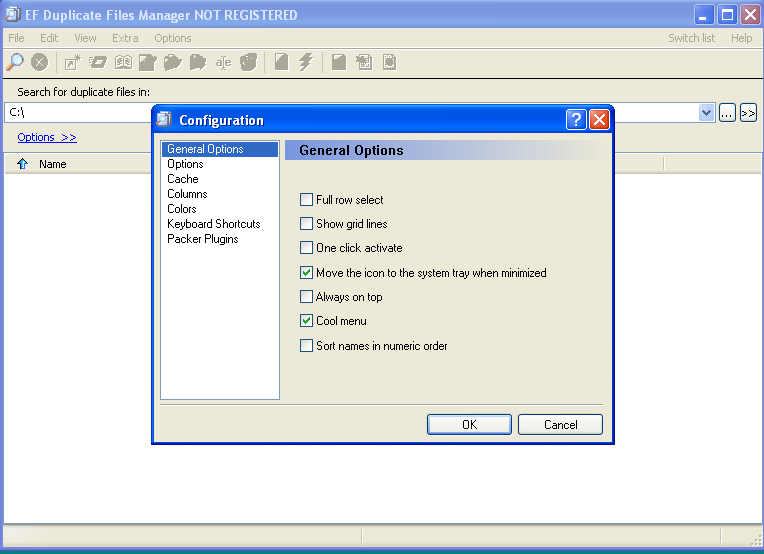Open the Switch list menu
The height and width of the screenshot is (554, 764).
tap(691, 38)
